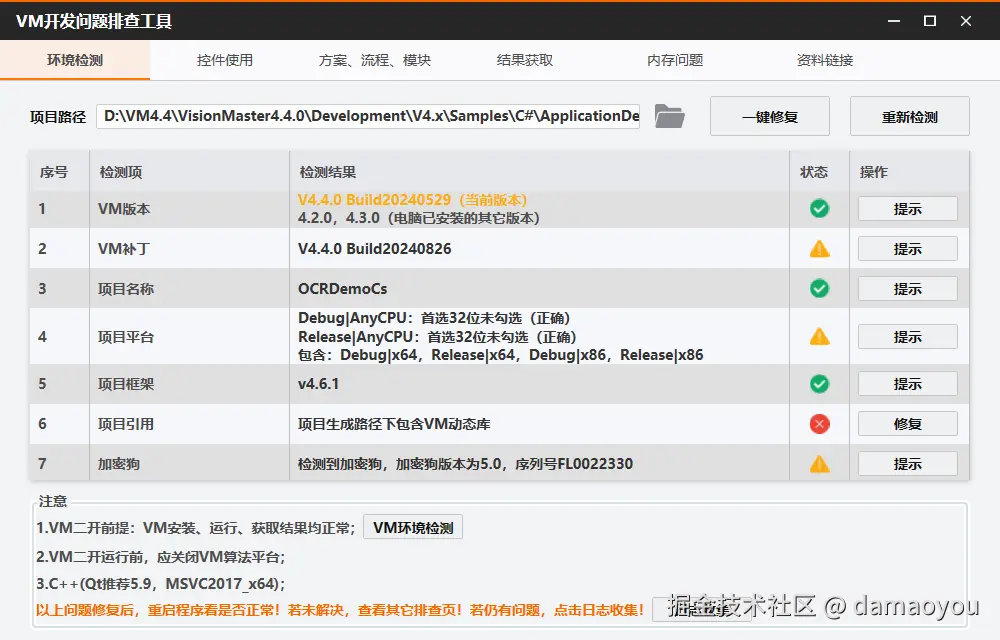Click the 包含: Debug|x64 platform list line
Screen dimensions: 1000x640
tap(501, 355)
